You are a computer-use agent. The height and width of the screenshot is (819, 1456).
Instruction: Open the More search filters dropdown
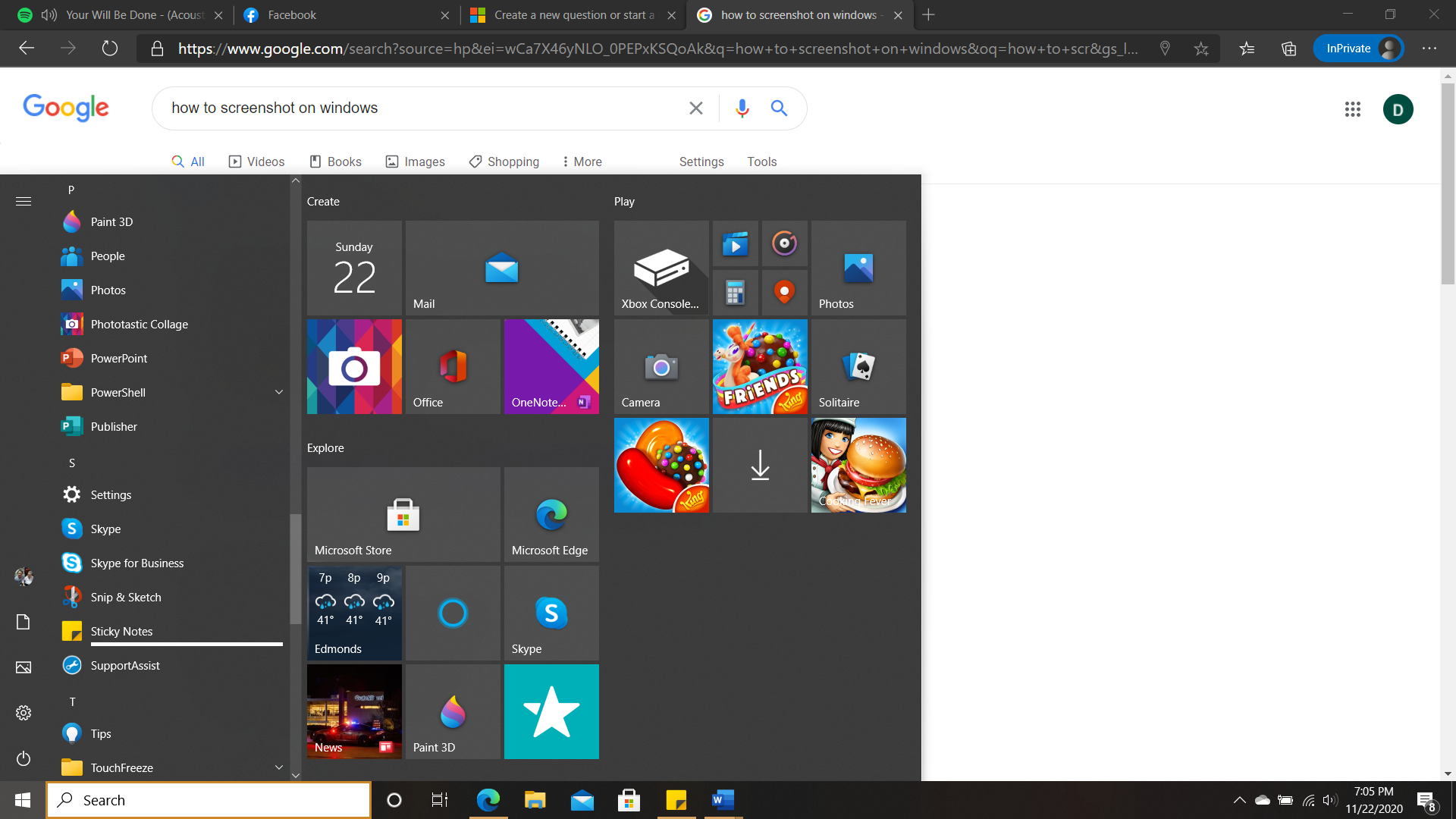click(582, 162)
